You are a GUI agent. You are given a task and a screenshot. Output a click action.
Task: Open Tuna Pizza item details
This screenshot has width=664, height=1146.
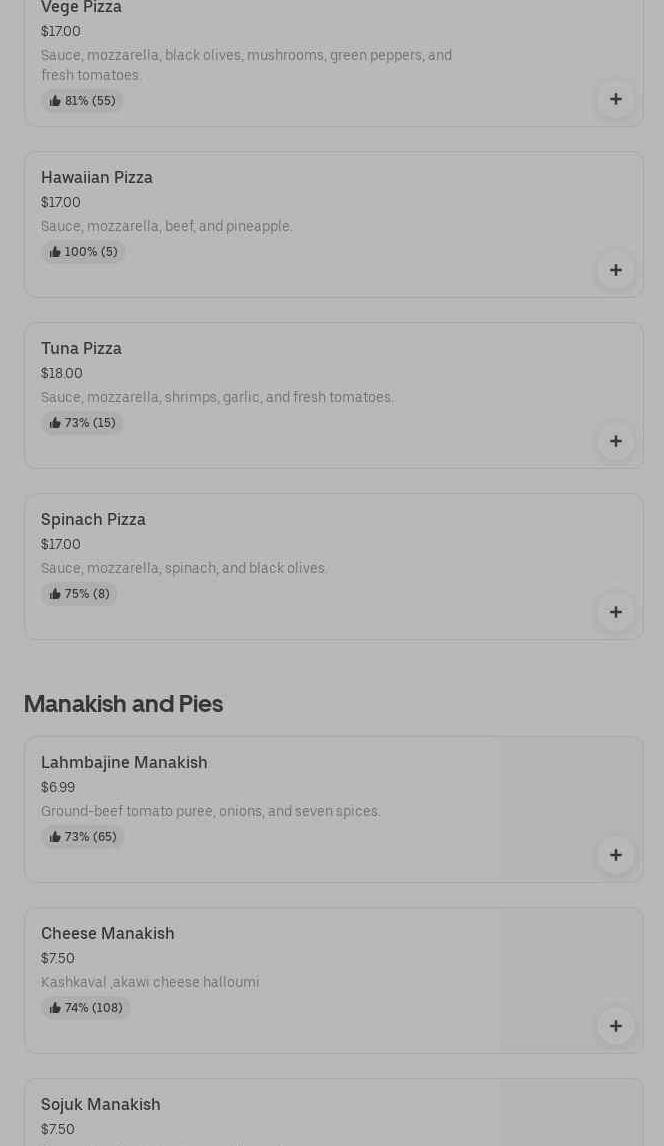(81, 349)
